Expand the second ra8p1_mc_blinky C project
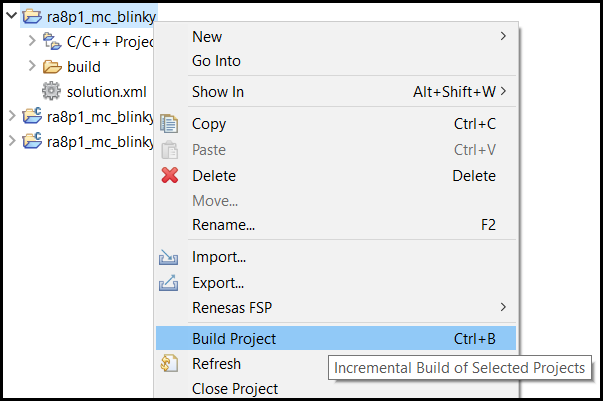The width and height of the screenshot is (603, 401). (12, 141)
